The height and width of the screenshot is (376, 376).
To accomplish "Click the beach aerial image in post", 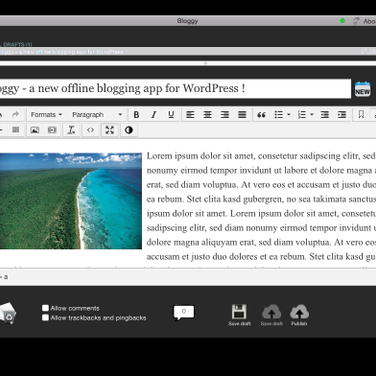I will 71,201.
